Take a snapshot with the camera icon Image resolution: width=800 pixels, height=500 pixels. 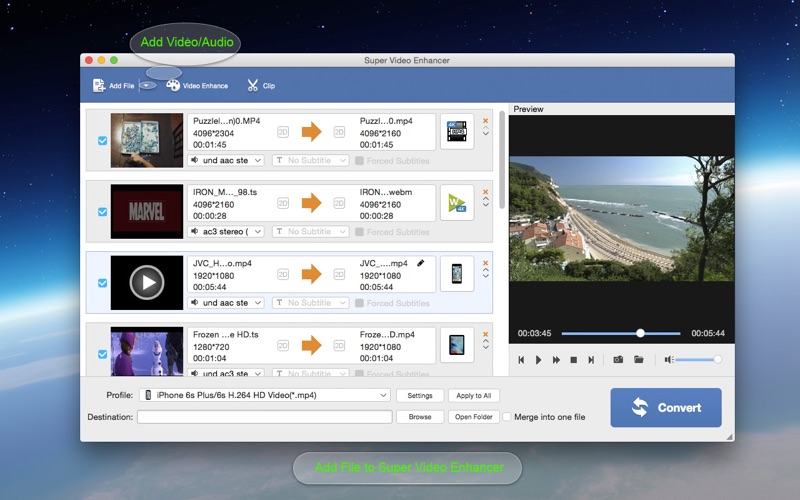coord(618,359)
